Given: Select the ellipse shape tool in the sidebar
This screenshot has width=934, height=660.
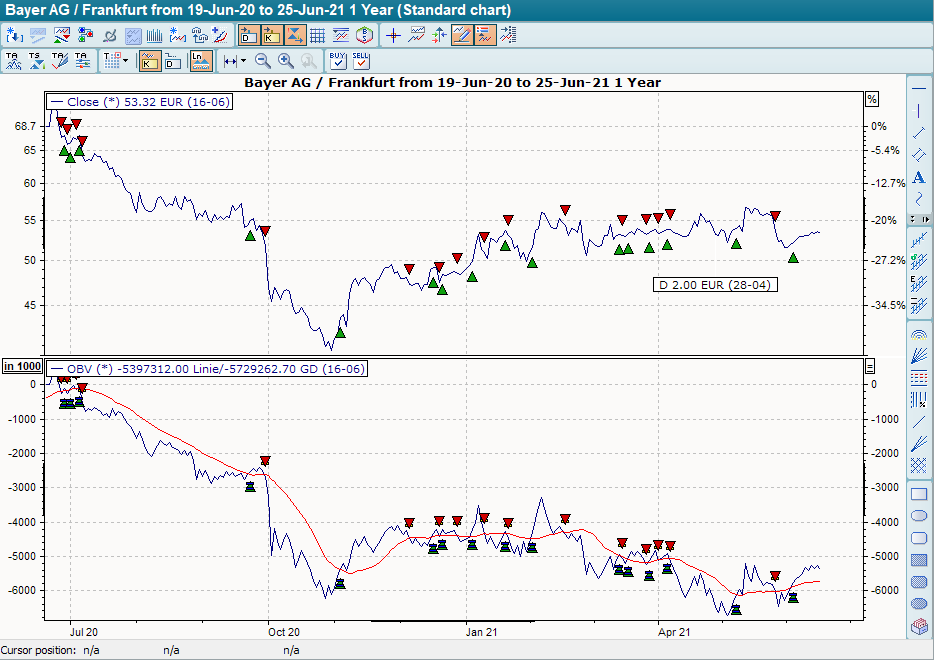Looking at the screenshot, I should pyautogui.click(x=918, y=516).
